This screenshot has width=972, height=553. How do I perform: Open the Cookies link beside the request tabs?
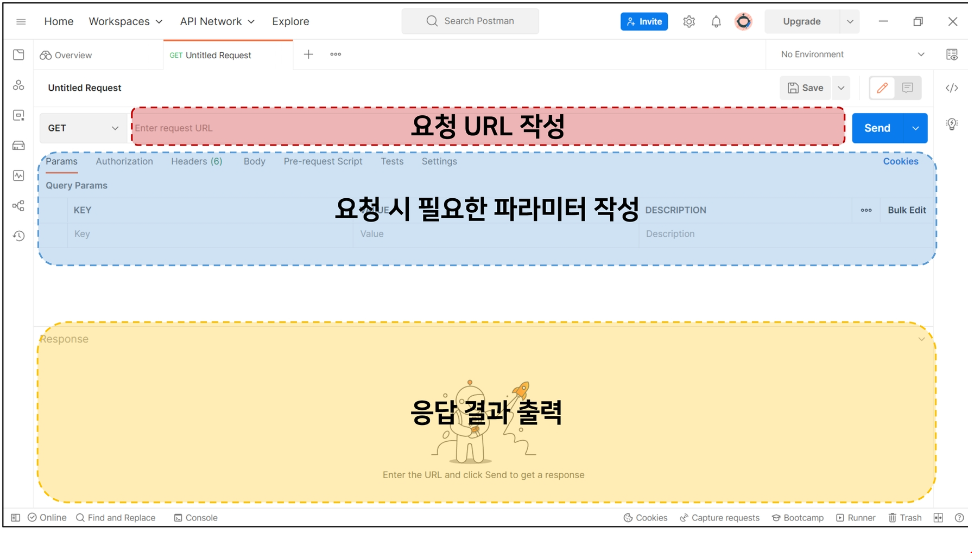(x=900, y=161)
